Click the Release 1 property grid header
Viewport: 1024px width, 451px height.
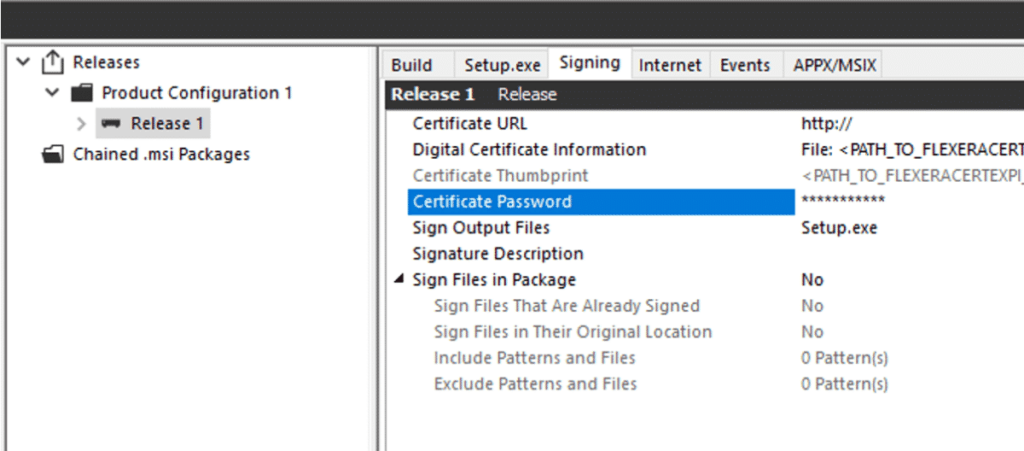pyautogui.click(x=705, y=95)
